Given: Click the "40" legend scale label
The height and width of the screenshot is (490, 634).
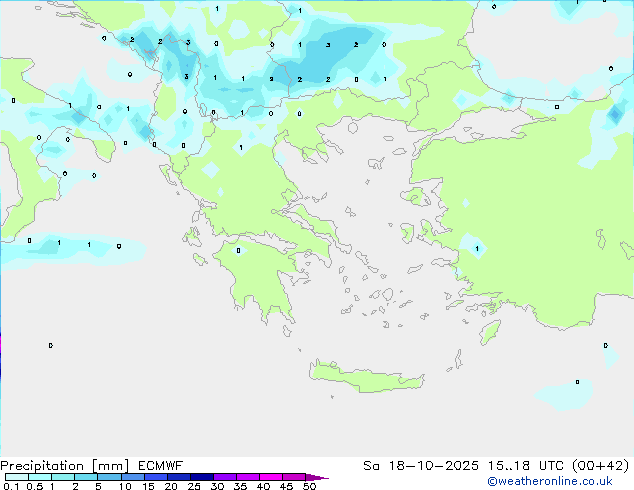Looking at the screenshot, I should click(263, 486).
